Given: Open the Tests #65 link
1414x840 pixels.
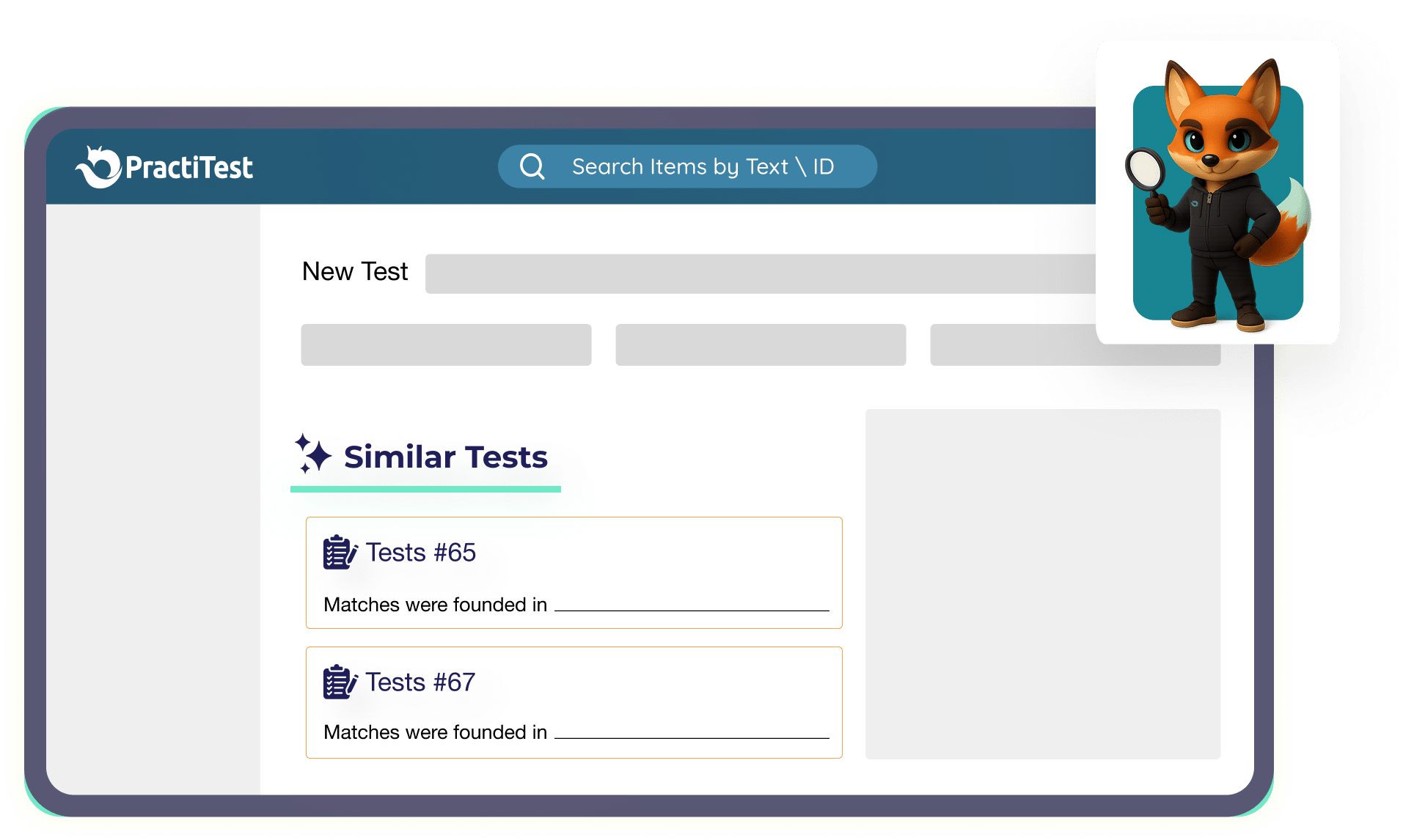Looking at the screenshot, I should coord(420,553).
